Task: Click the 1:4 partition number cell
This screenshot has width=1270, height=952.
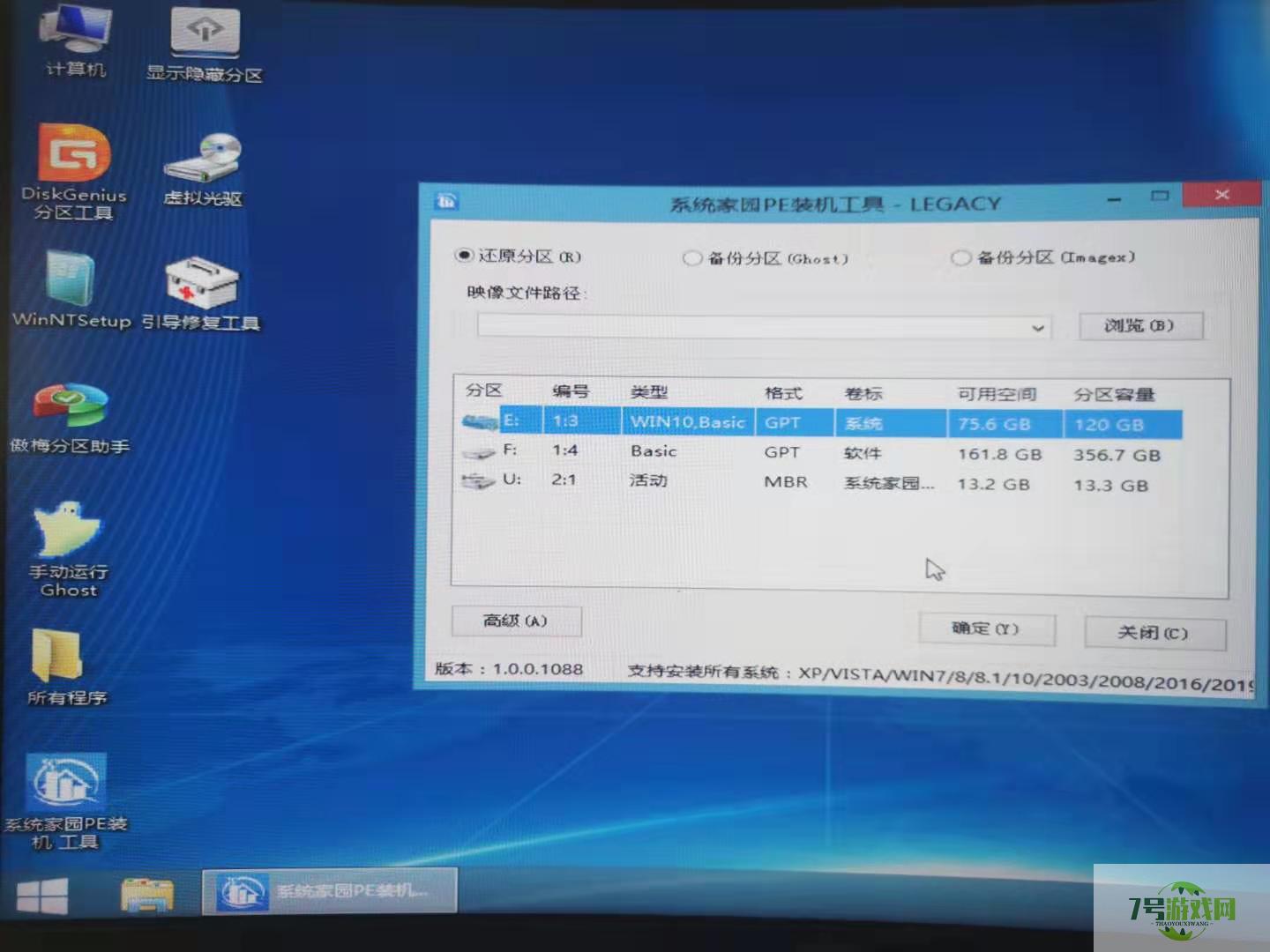Action: click(x=564, y=450)
